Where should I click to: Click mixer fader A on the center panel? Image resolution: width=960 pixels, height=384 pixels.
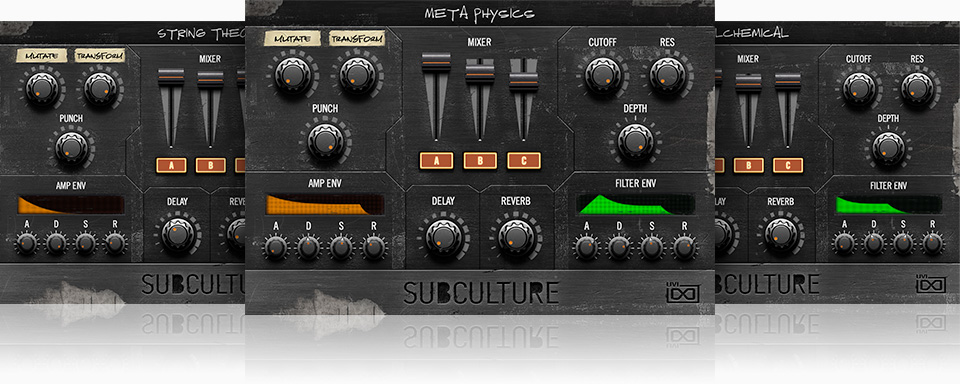(x=437, y=61)
